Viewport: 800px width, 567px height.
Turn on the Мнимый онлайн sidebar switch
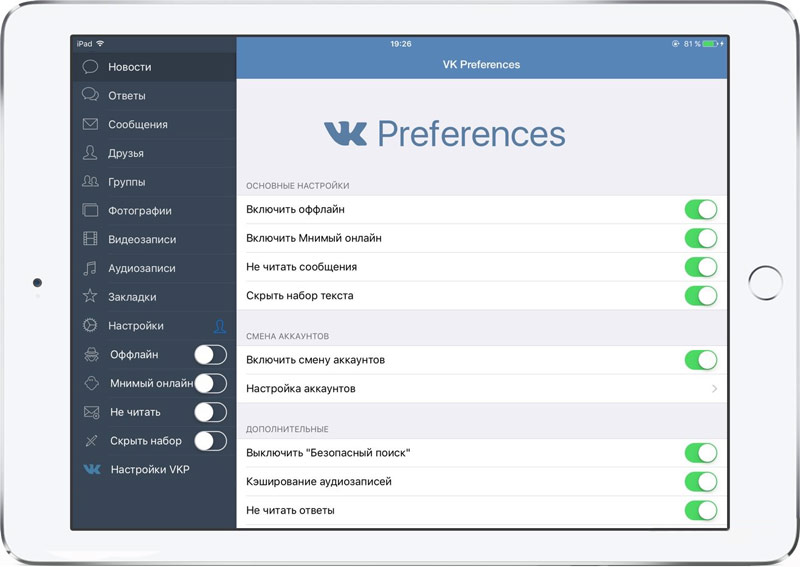click(211, 383)
